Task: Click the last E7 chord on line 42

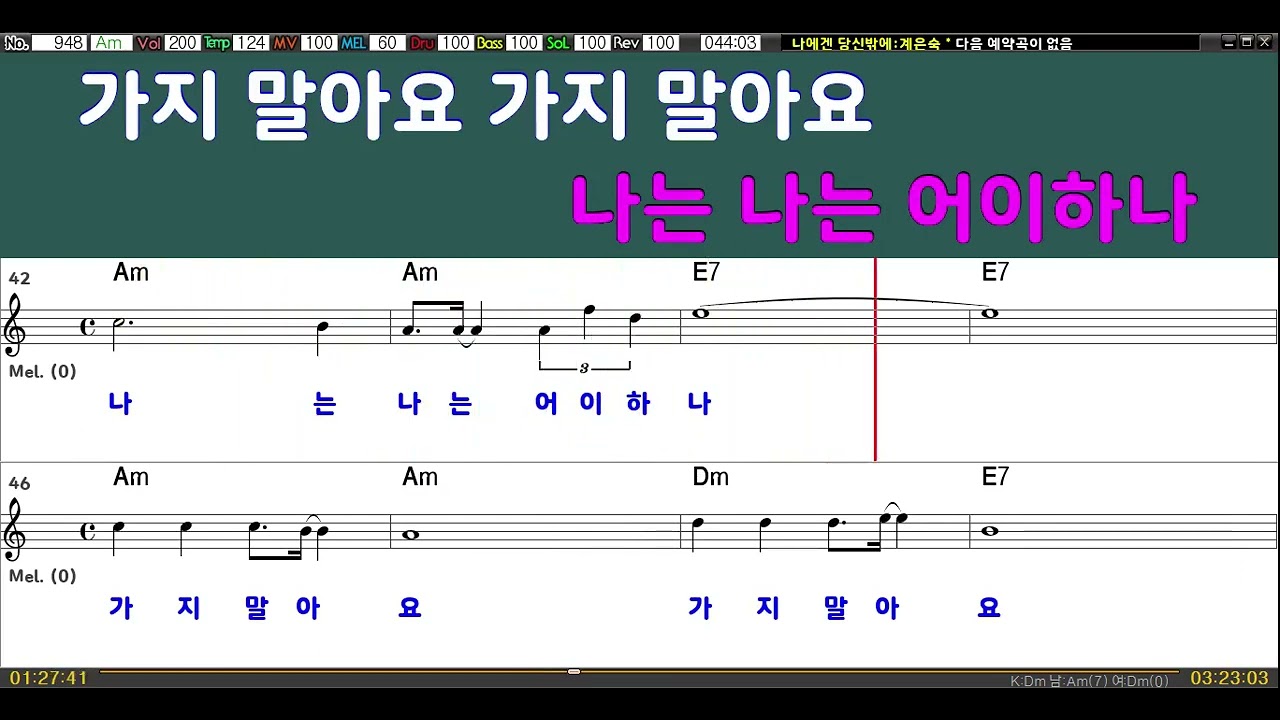Action: point(995,273)
